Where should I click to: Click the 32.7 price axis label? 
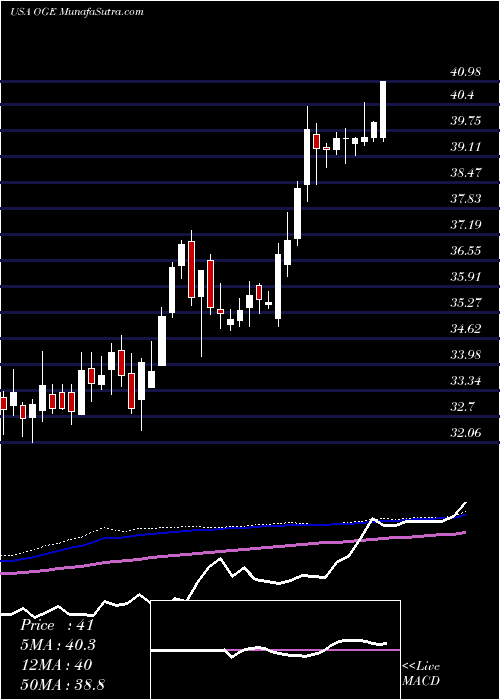[461, 406]
